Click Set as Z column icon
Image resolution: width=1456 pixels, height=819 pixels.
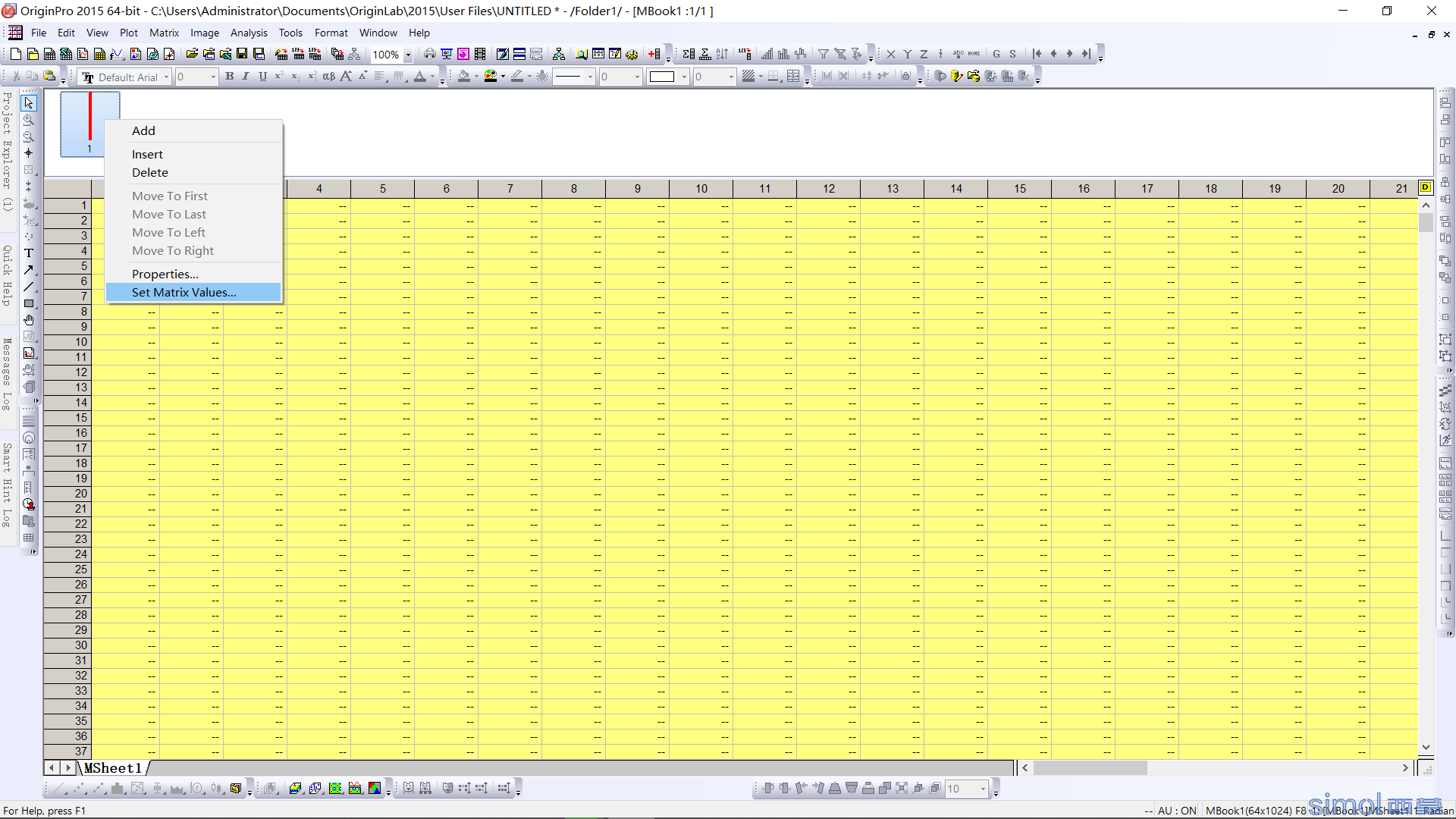924,54
